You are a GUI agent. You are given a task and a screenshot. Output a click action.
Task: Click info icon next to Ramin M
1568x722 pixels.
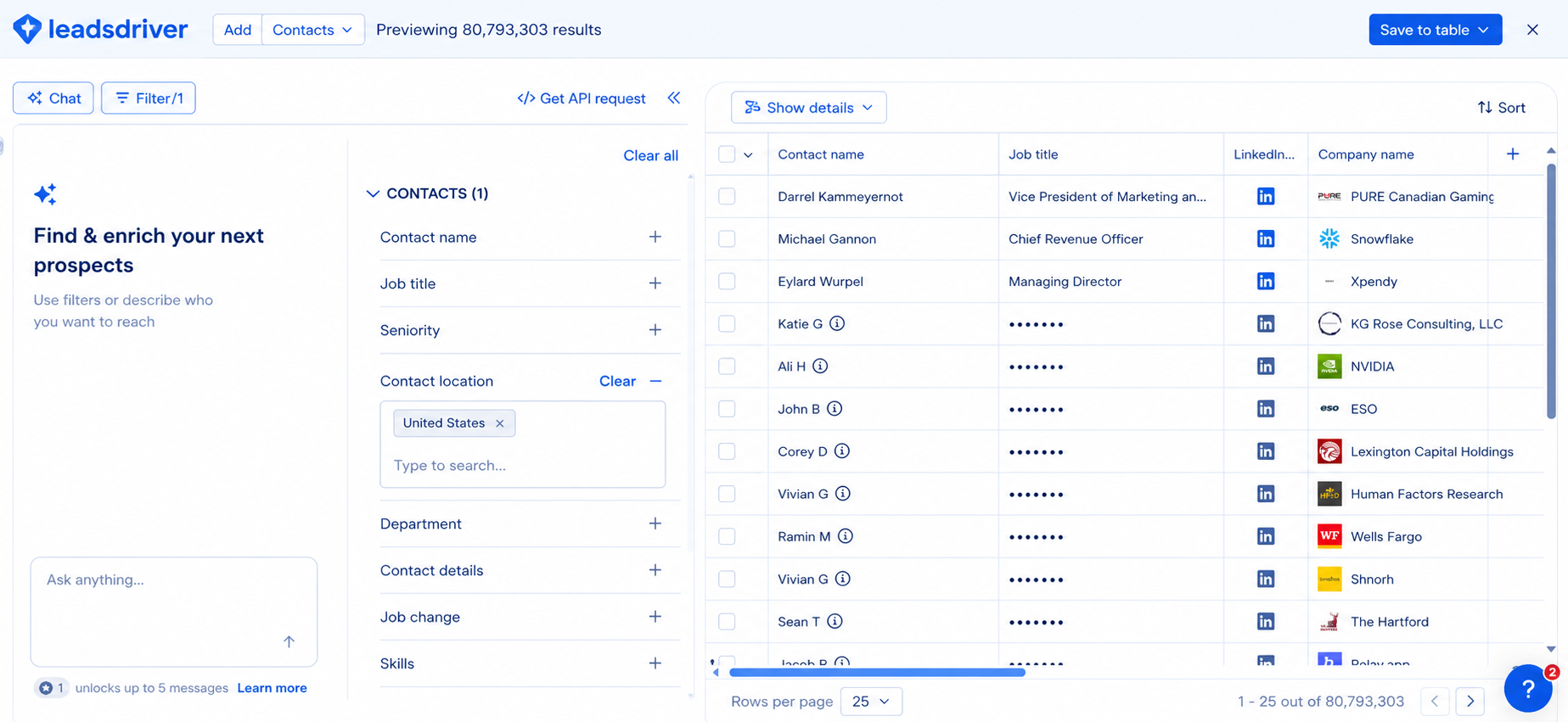tap(846, 535)
